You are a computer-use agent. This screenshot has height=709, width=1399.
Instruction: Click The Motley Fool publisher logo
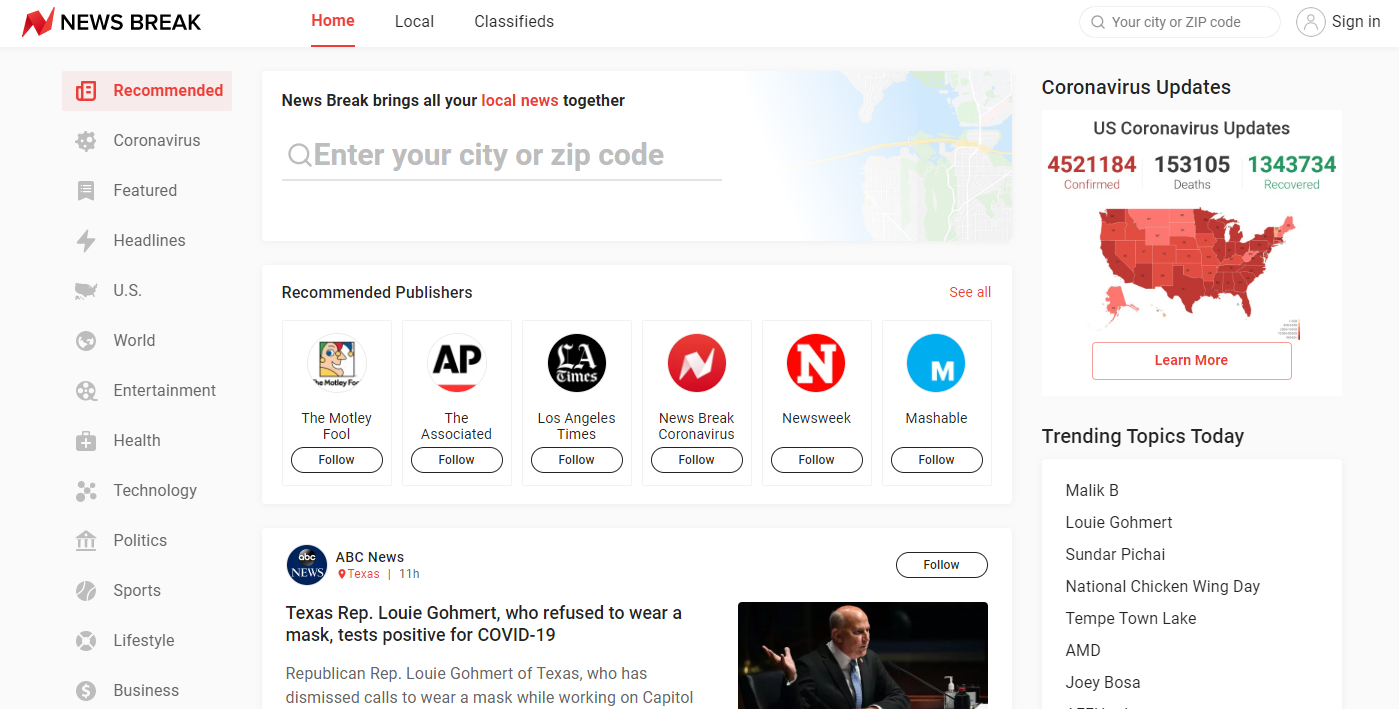pyautogui.click(x=337, y=363)
